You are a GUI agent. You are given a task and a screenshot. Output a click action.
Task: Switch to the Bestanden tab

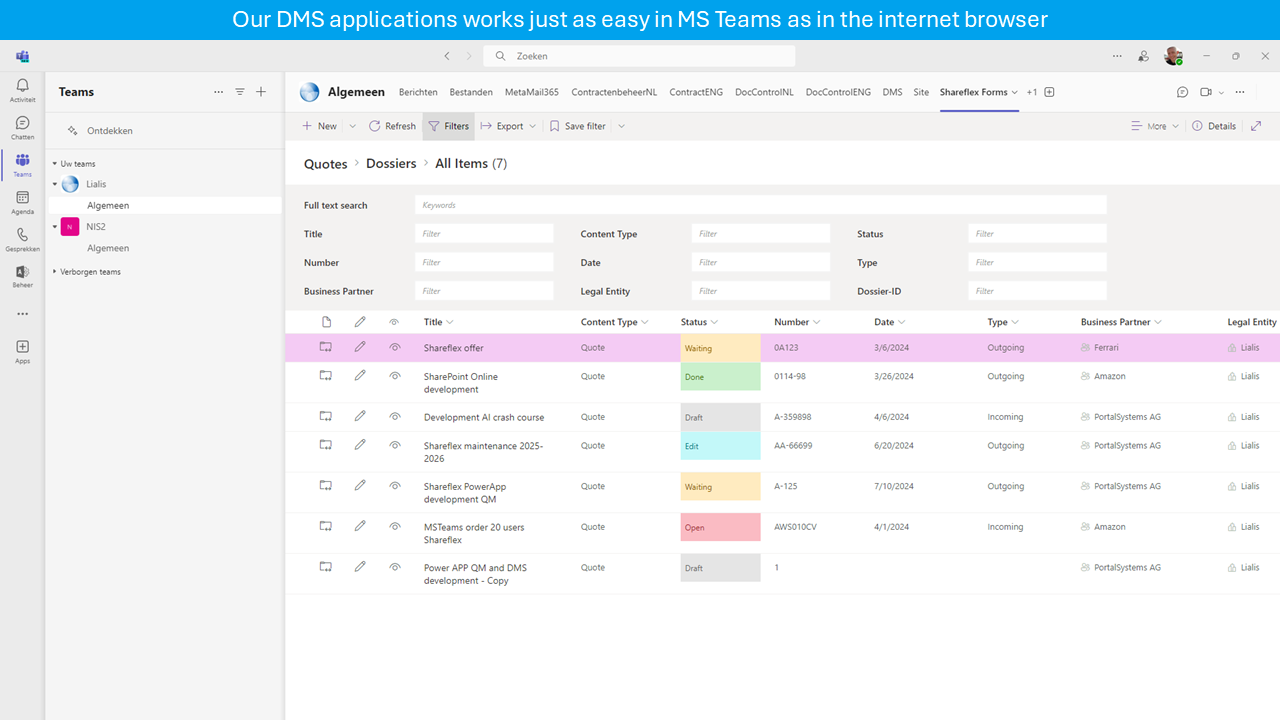point(471,92)
